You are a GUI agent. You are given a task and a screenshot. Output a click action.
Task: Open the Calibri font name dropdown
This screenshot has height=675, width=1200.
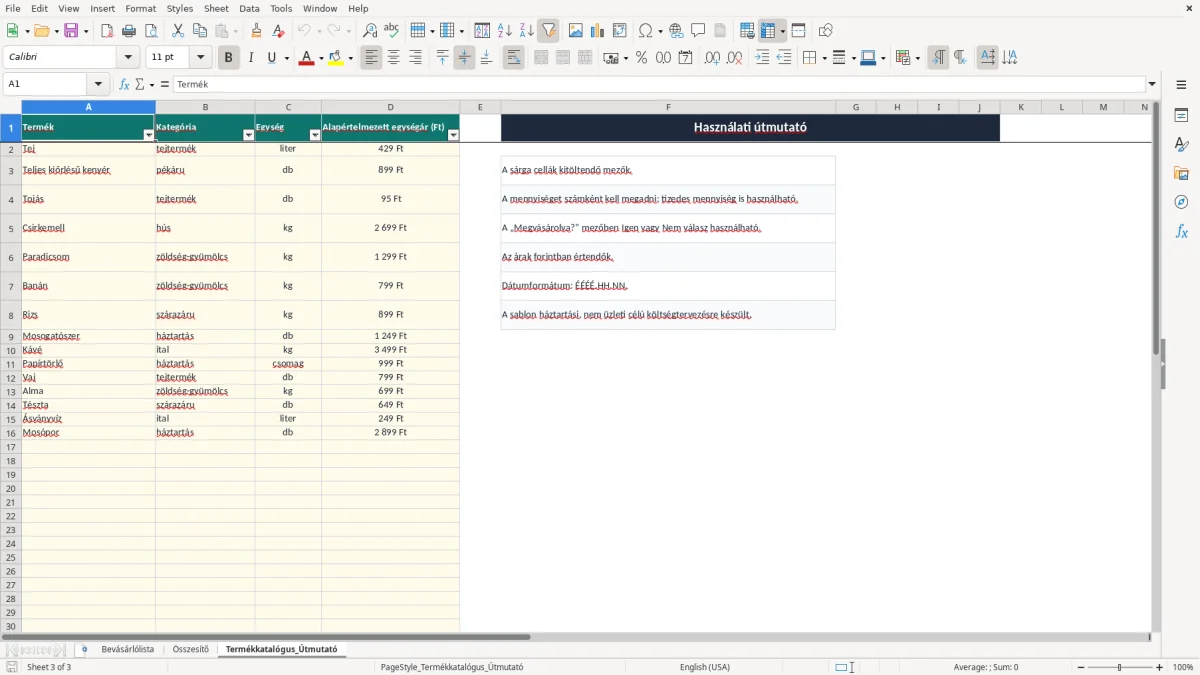(x=128, y=58)
